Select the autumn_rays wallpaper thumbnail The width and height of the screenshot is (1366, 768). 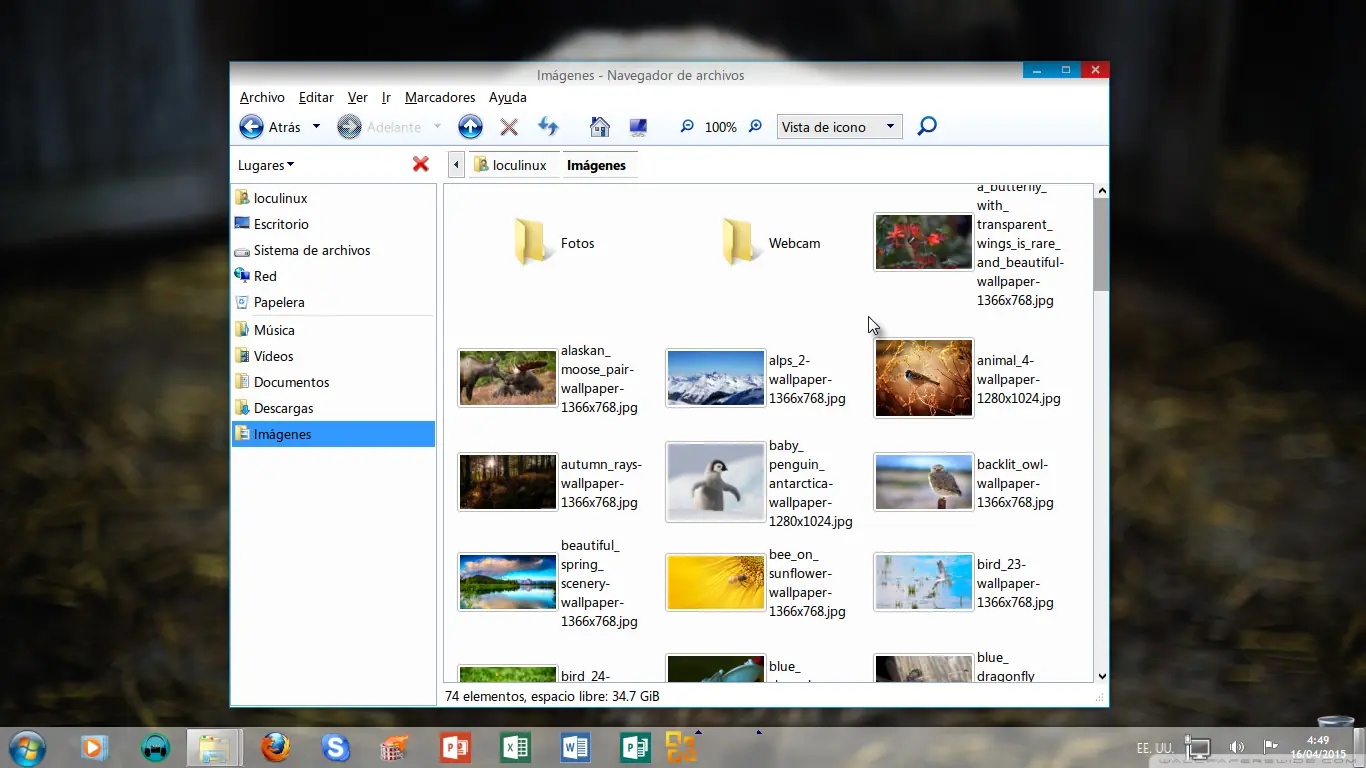tap(507, 482)
